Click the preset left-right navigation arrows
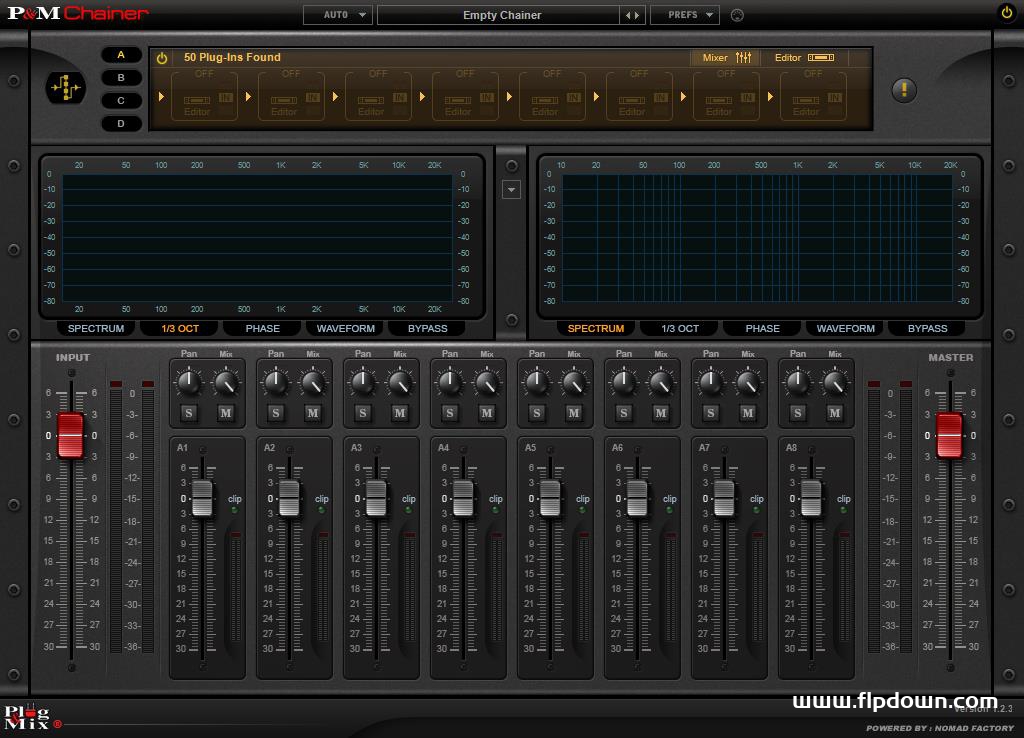 (x=633, y=15)
